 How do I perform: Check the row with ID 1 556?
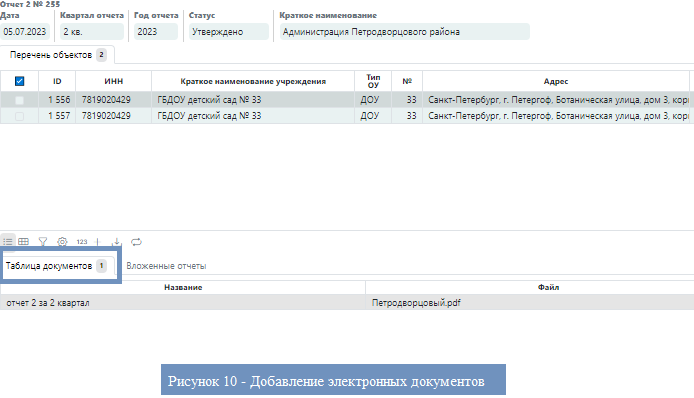(19, 100)
